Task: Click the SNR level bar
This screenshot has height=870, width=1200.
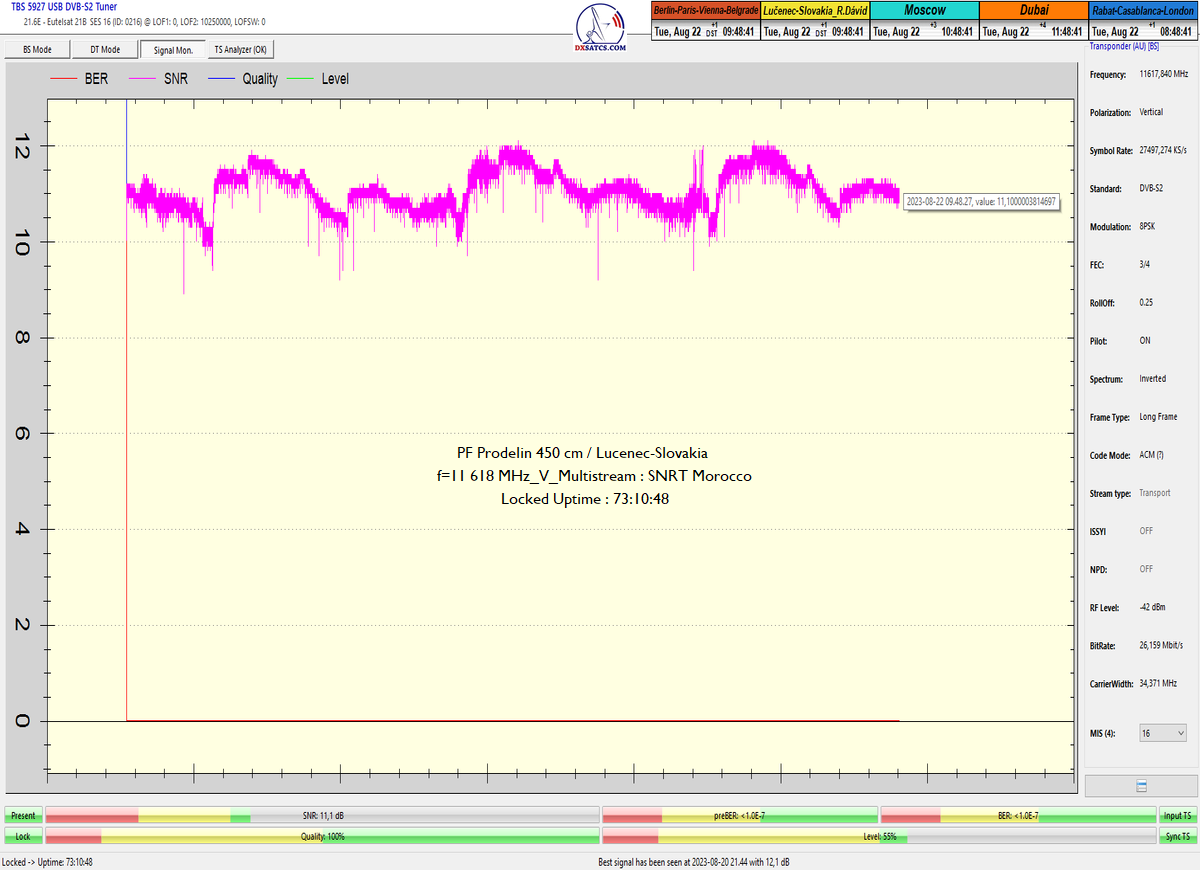Action: point(322,816)
